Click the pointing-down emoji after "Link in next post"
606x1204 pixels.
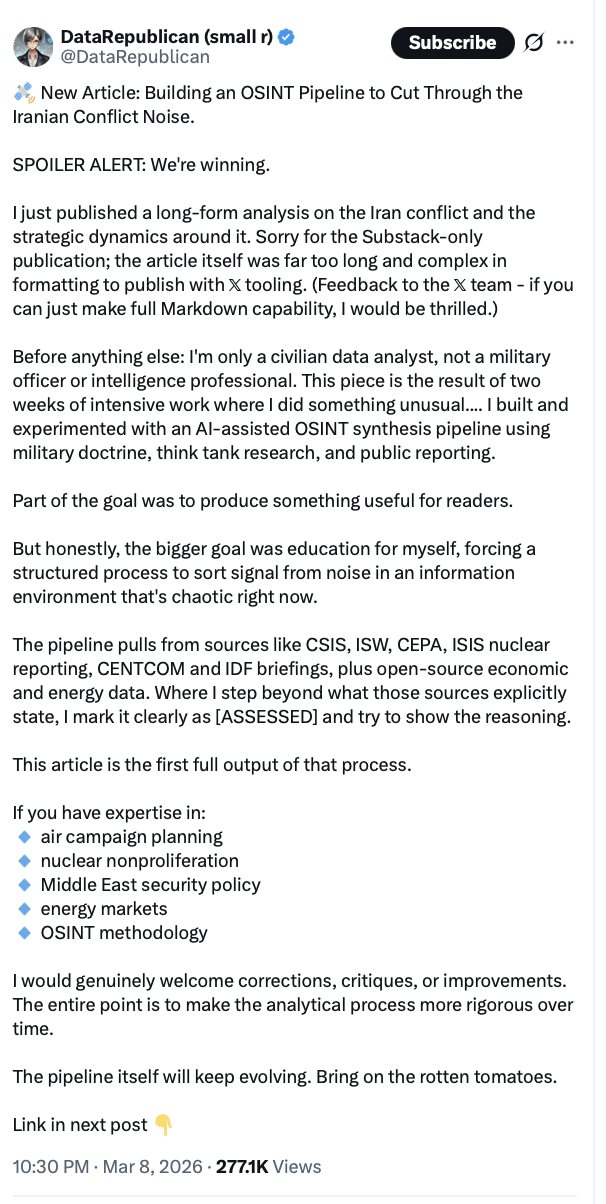(163, 1125)
